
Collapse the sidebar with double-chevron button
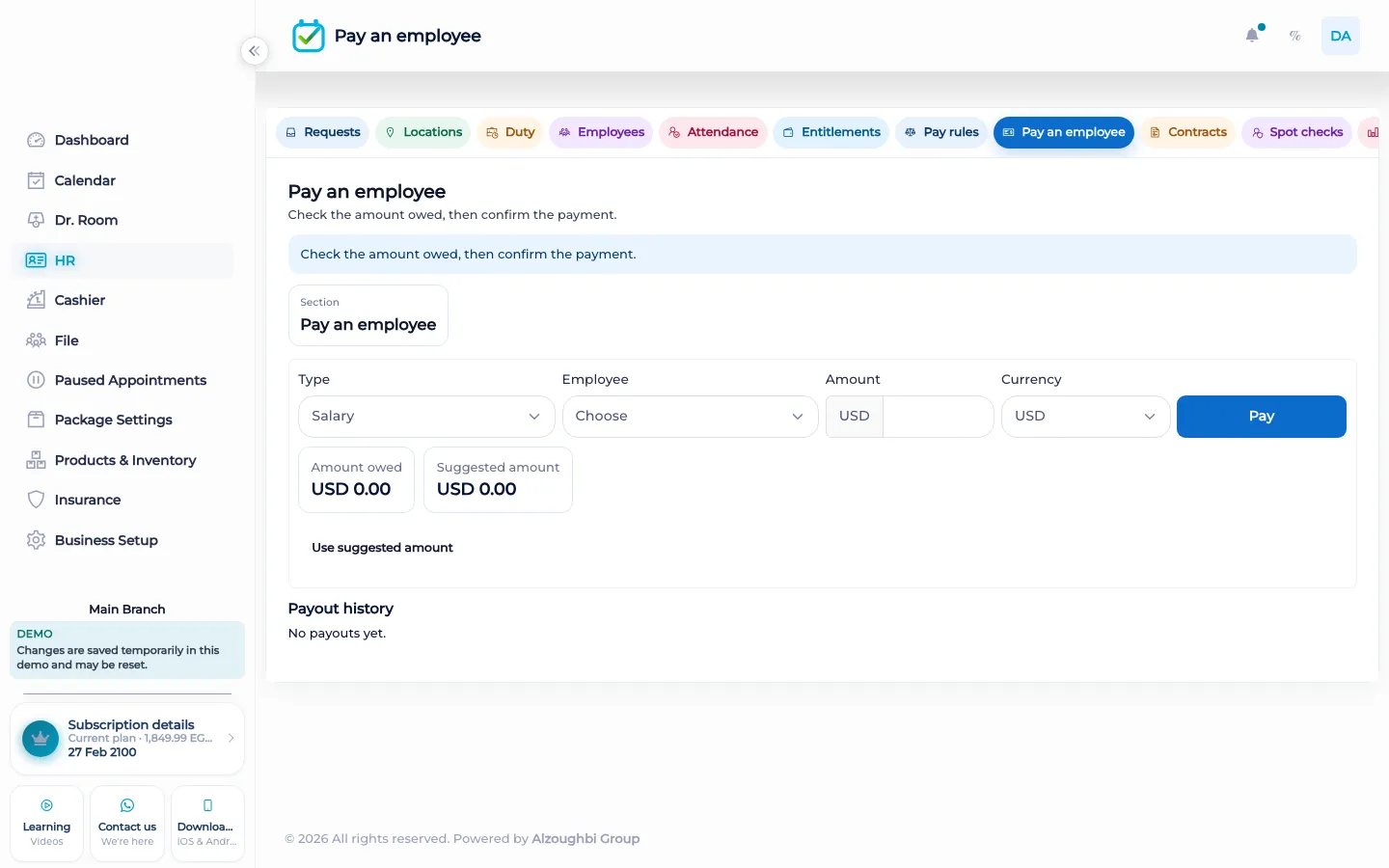pyautogui.click(x=254, y=51)
